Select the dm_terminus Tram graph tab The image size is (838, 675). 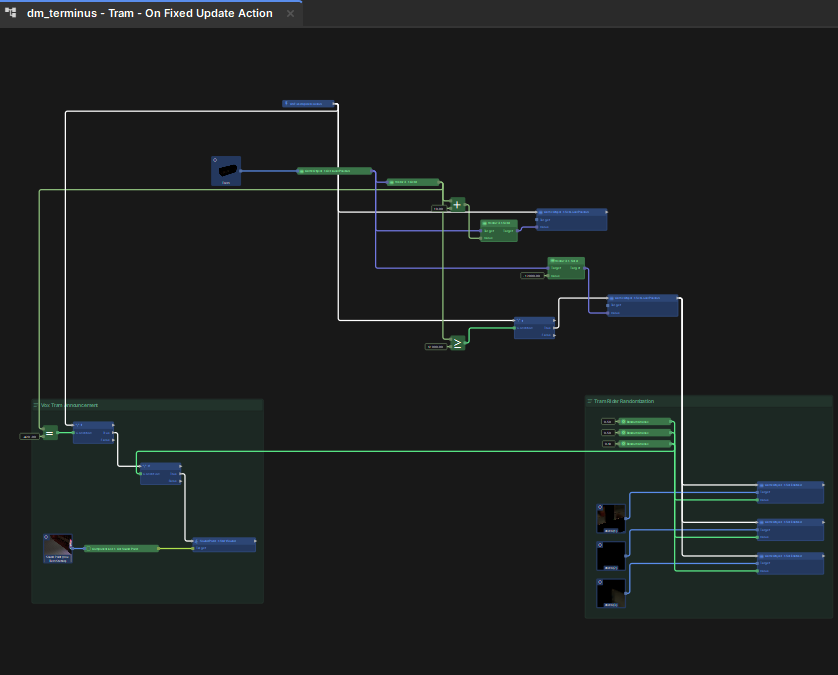click(150, 13)
